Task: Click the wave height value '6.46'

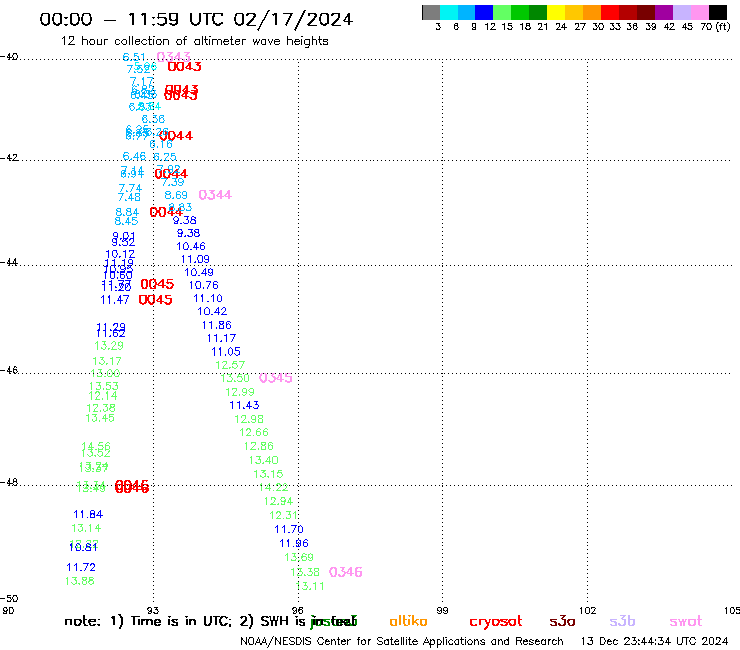Action: [x=135, y=157]
